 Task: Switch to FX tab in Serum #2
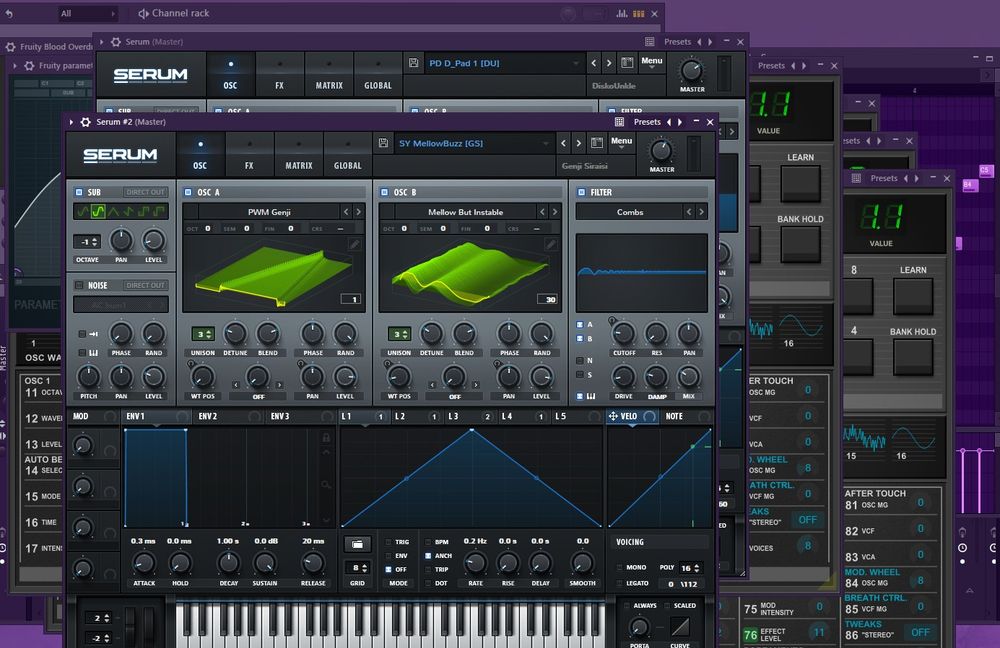tap(249, 154)
